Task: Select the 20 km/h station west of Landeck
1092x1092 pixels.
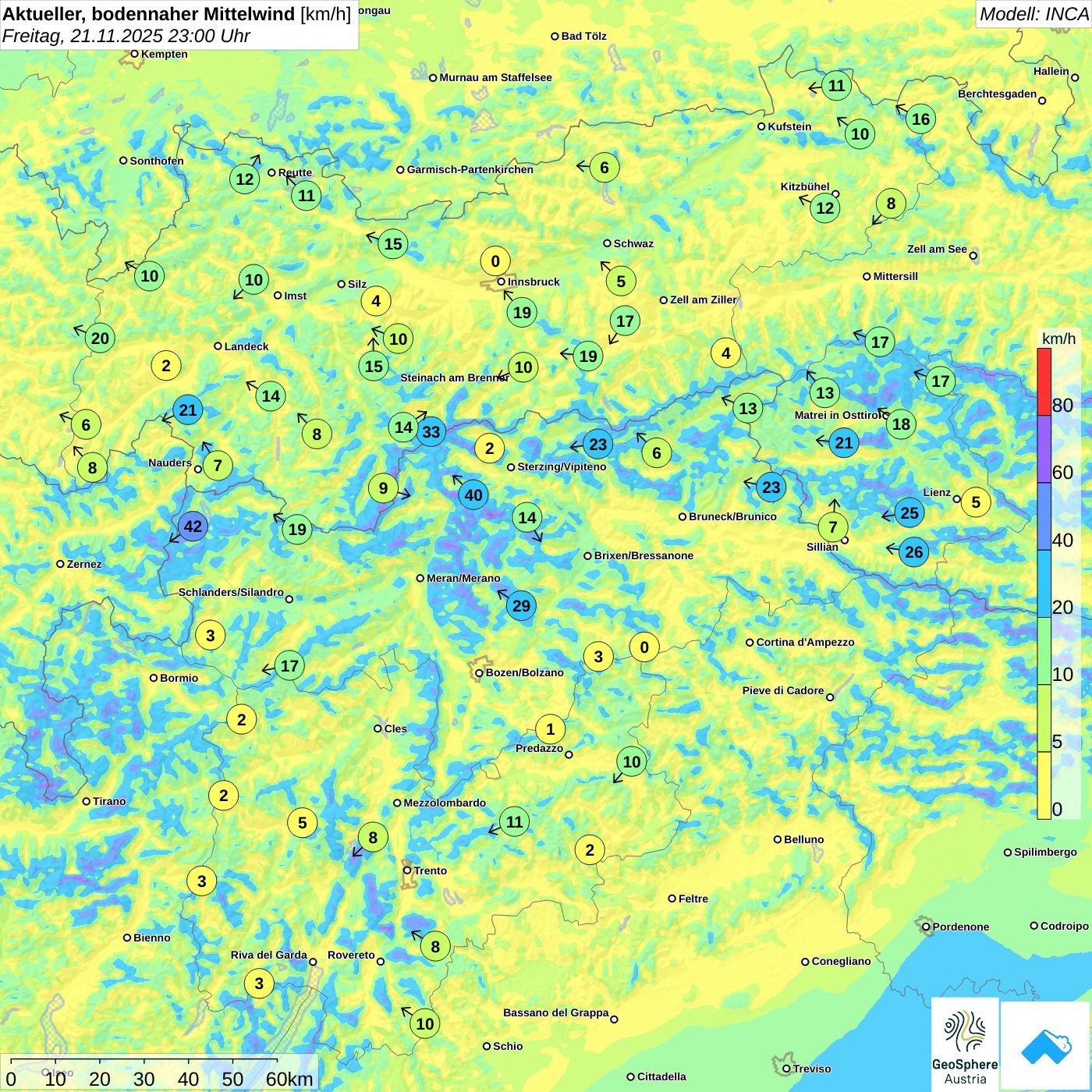Action: (x=100, y=338)
